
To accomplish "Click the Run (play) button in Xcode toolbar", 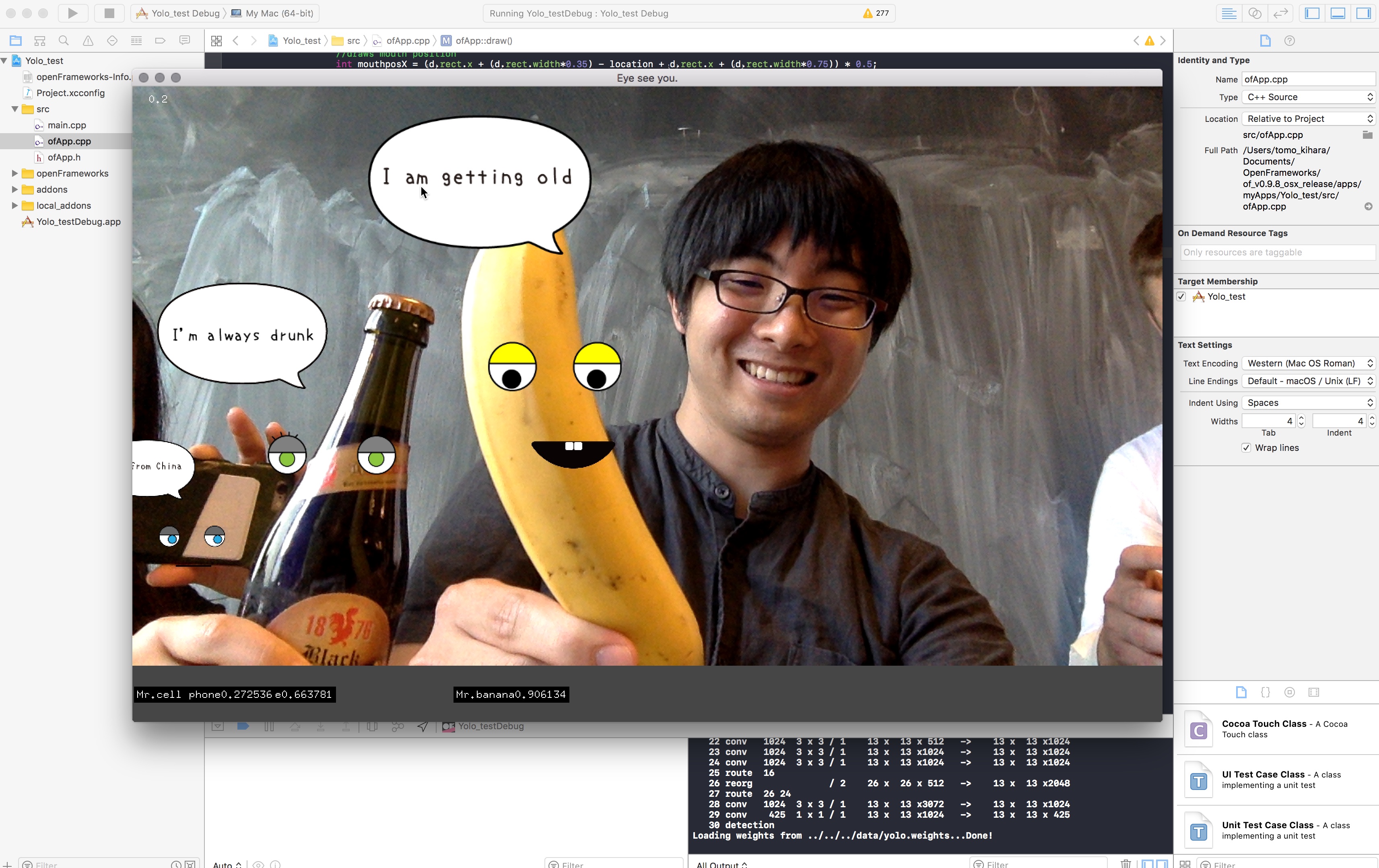I will (x=73, y=12).
